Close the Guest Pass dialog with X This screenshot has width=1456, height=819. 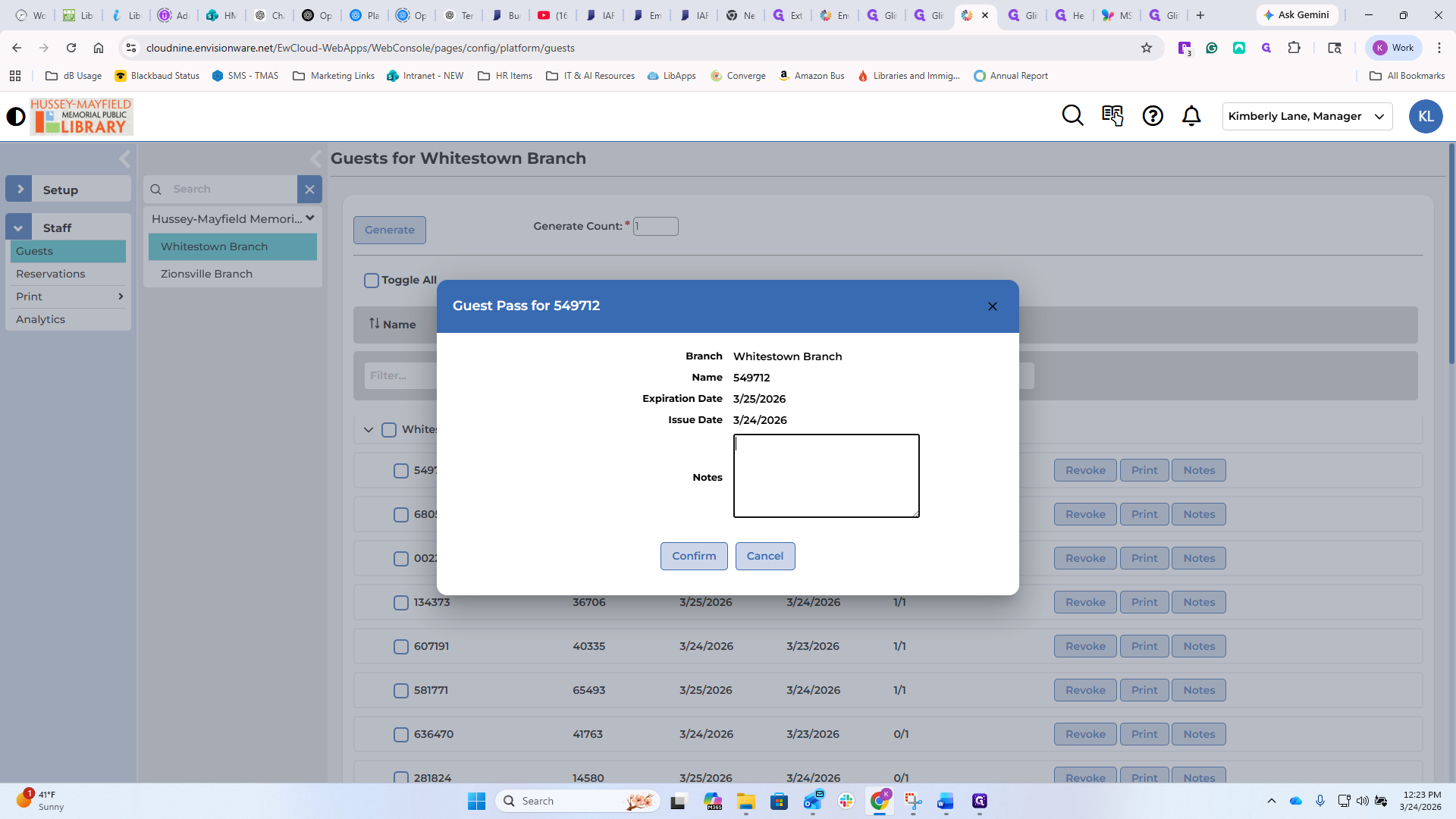[993, 306]
